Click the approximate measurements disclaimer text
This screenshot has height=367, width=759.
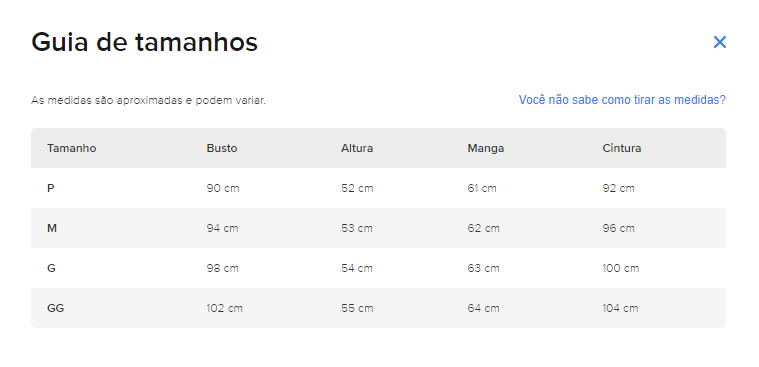(149, 101)
